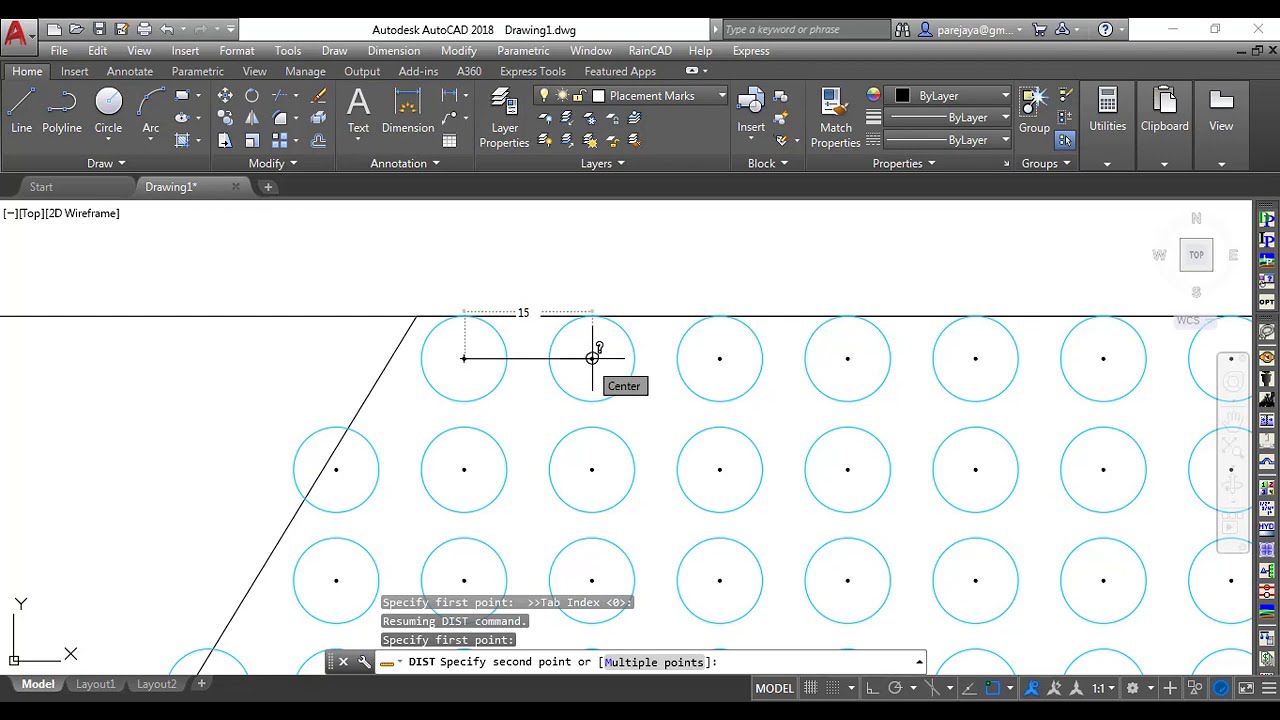Click the customize command line wrench icon
Viewport: 1280px width, 720px height.
pos(364,662)
